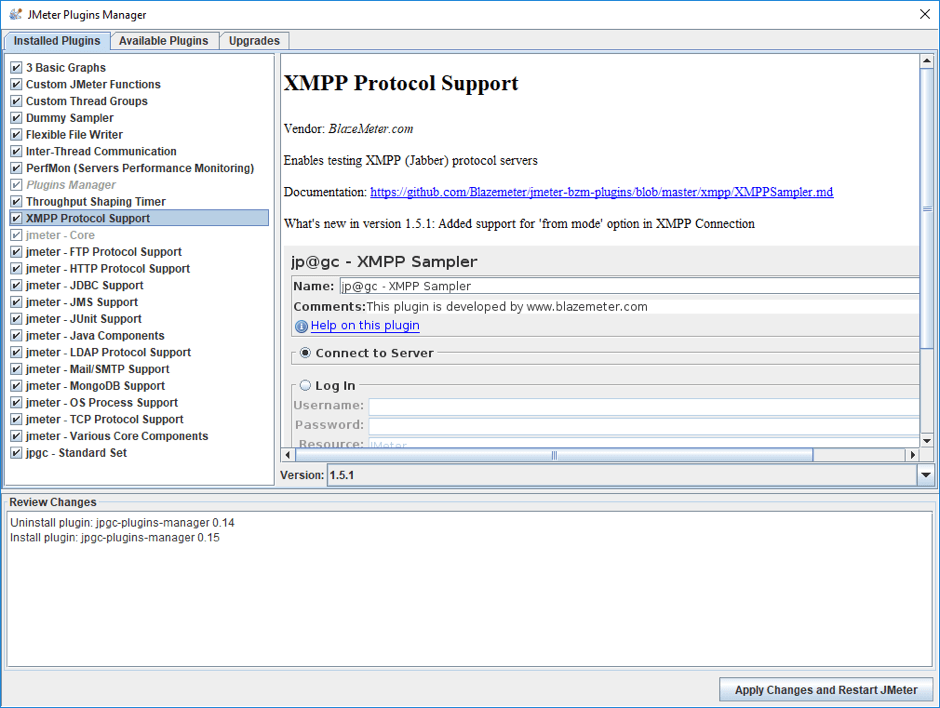This screenshot has width=940, height=708.
Task: Close the JMeter Plugins Manager window
Action: 925,14
